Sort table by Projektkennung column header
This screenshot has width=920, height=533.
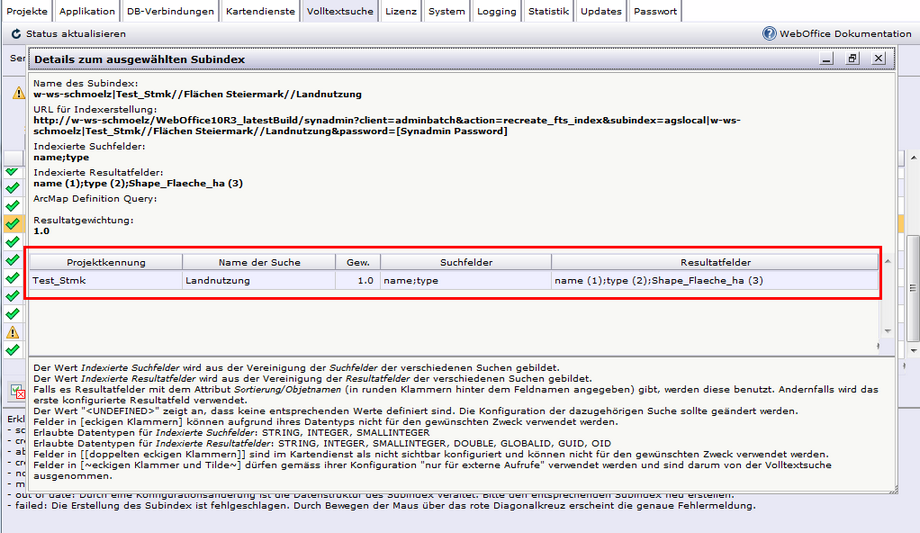point(106,262)
